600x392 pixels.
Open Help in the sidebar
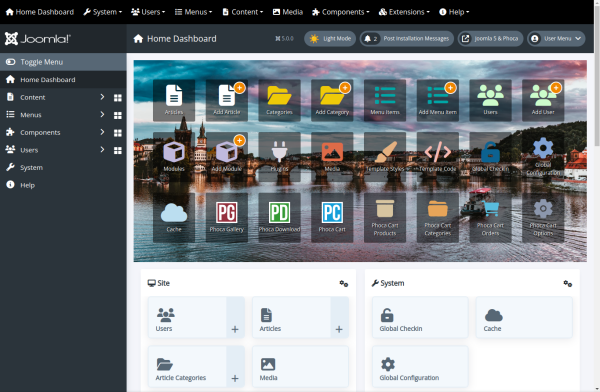click(x=63, y=185)
